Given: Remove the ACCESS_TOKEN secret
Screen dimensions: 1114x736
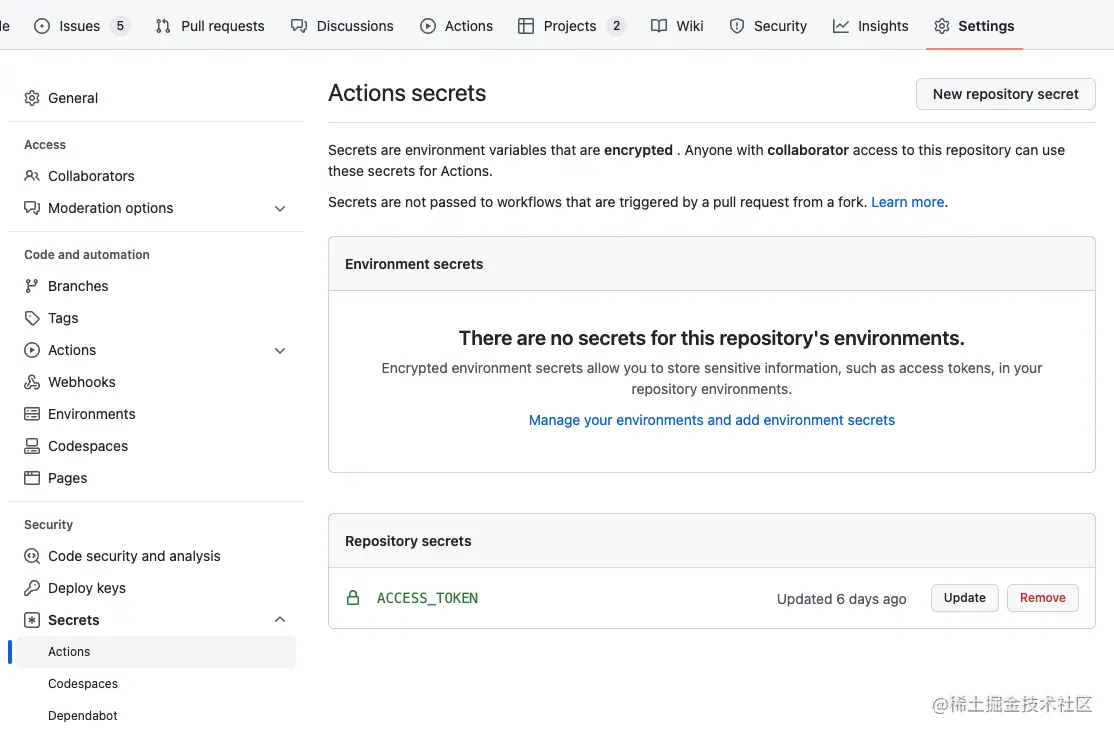Looking at the screenshot, I should (x=1042, y=598).
